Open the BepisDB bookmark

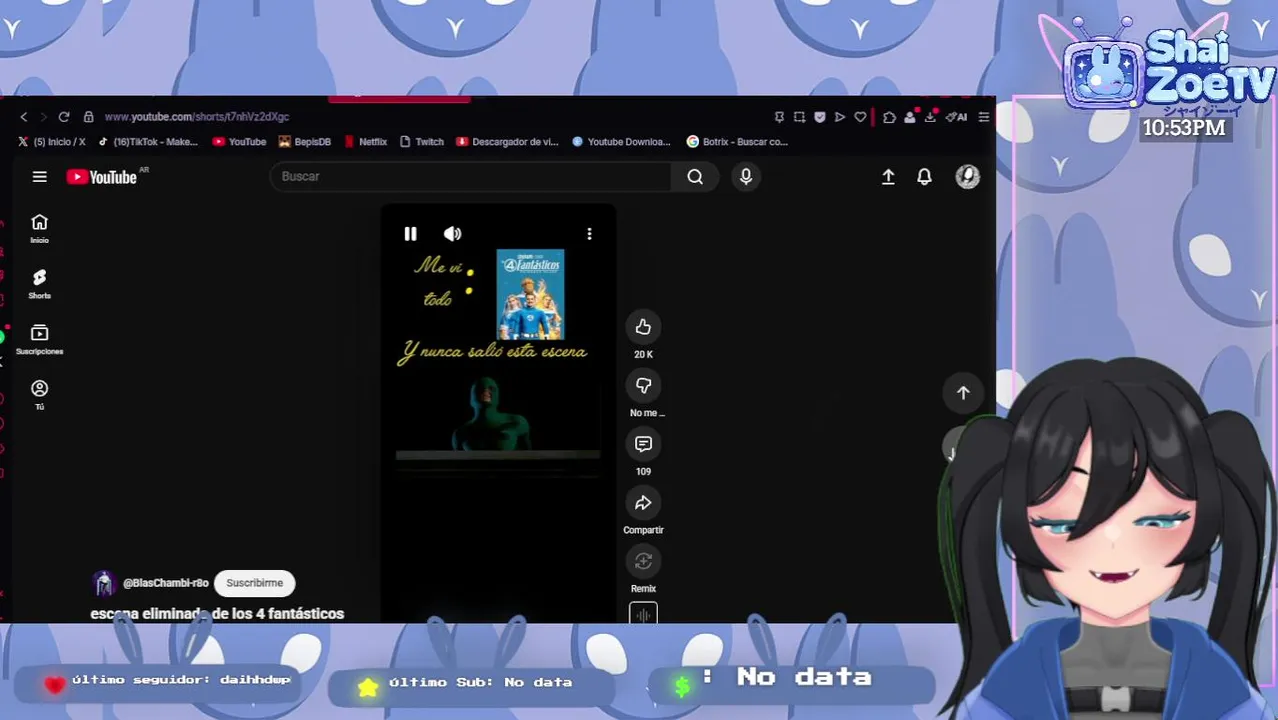pos(304,142)
